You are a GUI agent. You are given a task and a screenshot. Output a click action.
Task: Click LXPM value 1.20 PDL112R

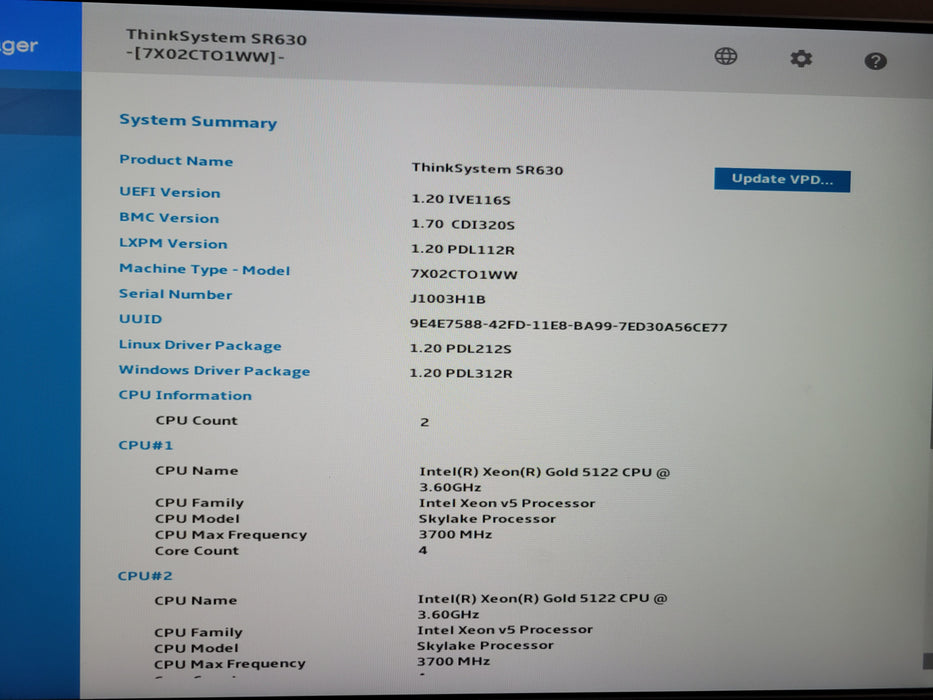coord(462,249)
